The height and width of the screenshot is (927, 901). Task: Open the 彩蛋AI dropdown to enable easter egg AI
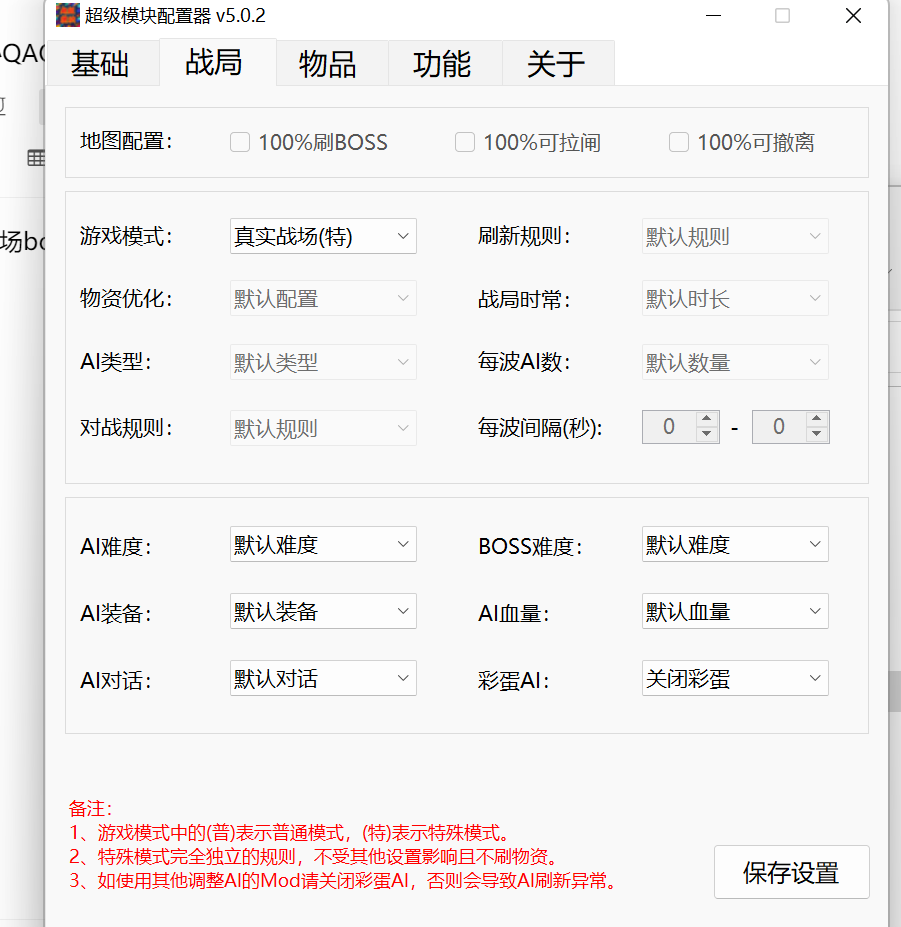734,678
